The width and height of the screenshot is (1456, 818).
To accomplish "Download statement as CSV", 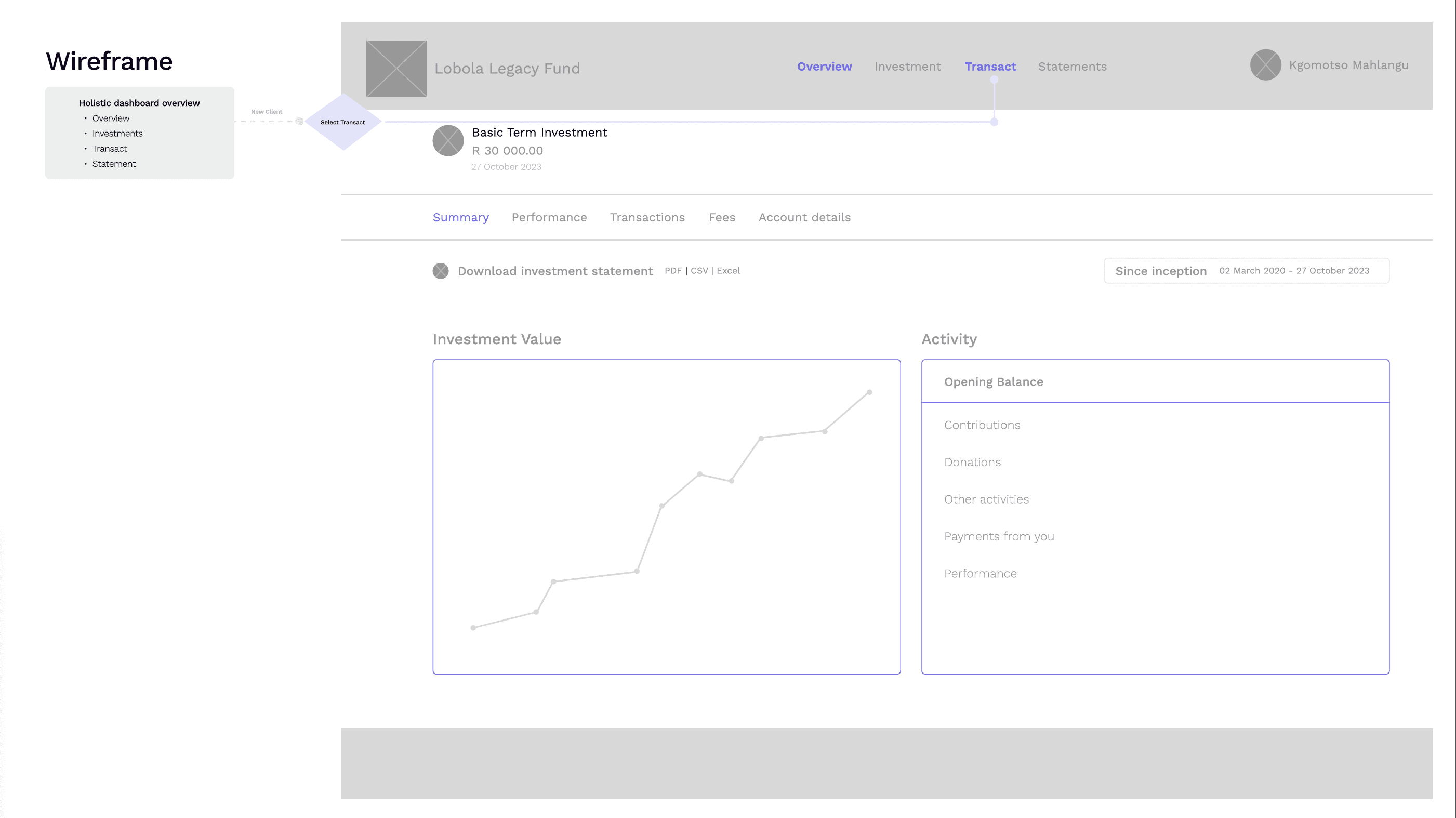I will [699, 271].
